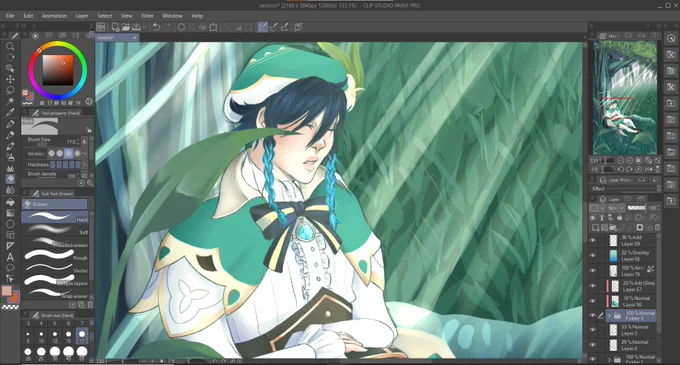This screenshot has width=680, height=365.
Task: Click the Clear loading-circle icon in command bar
Action: (181, 27)
